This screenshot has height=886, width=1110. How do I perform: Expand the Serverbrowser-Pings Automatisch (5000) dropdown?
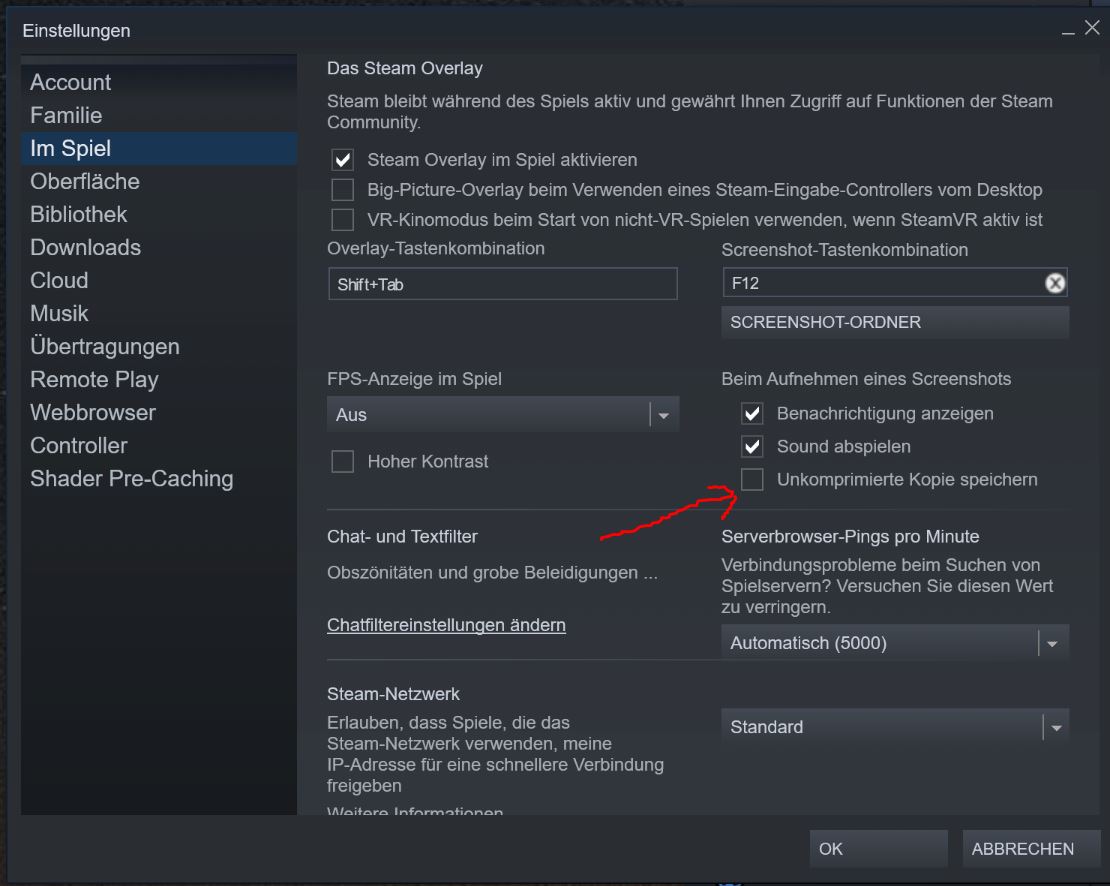pos(895,644)
